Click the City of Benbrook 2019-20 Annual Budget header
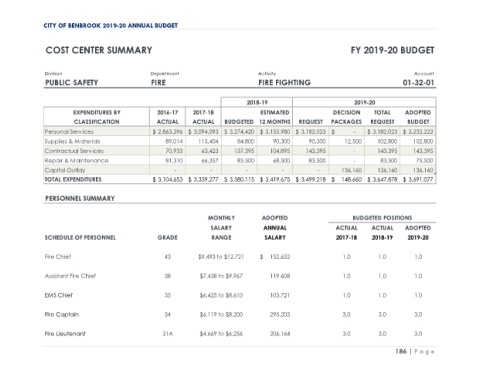This screenshot has height=371, width=480. tap(111, 26)
